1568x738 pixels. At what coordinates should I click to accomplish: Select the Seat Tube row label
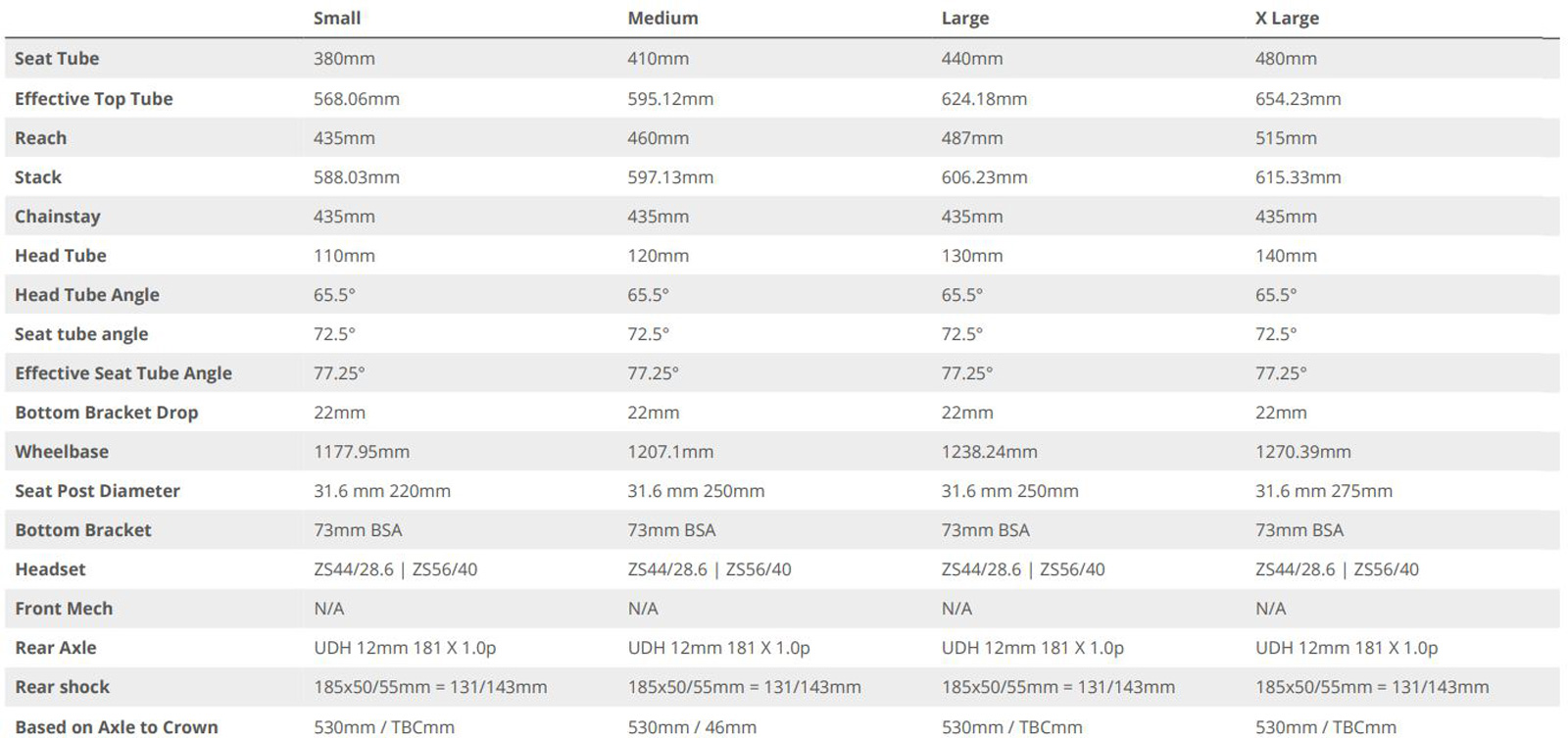click(x=57, y=59)
